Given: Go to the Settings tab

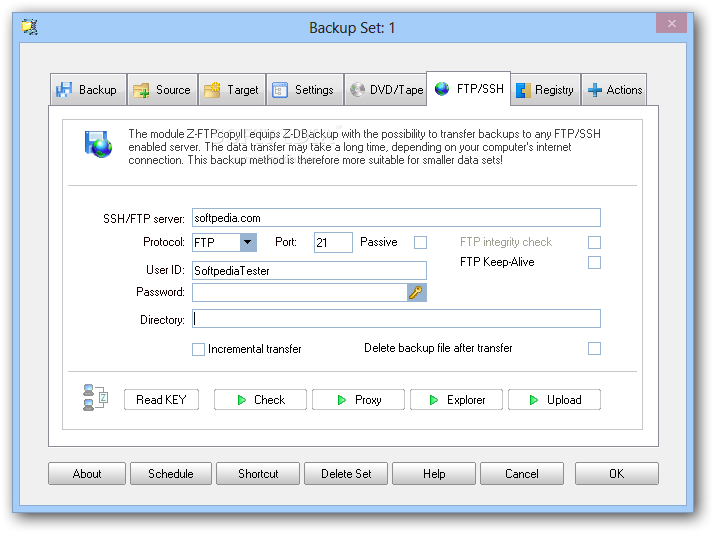Looking at the screenshot, I should pos(305,90).
